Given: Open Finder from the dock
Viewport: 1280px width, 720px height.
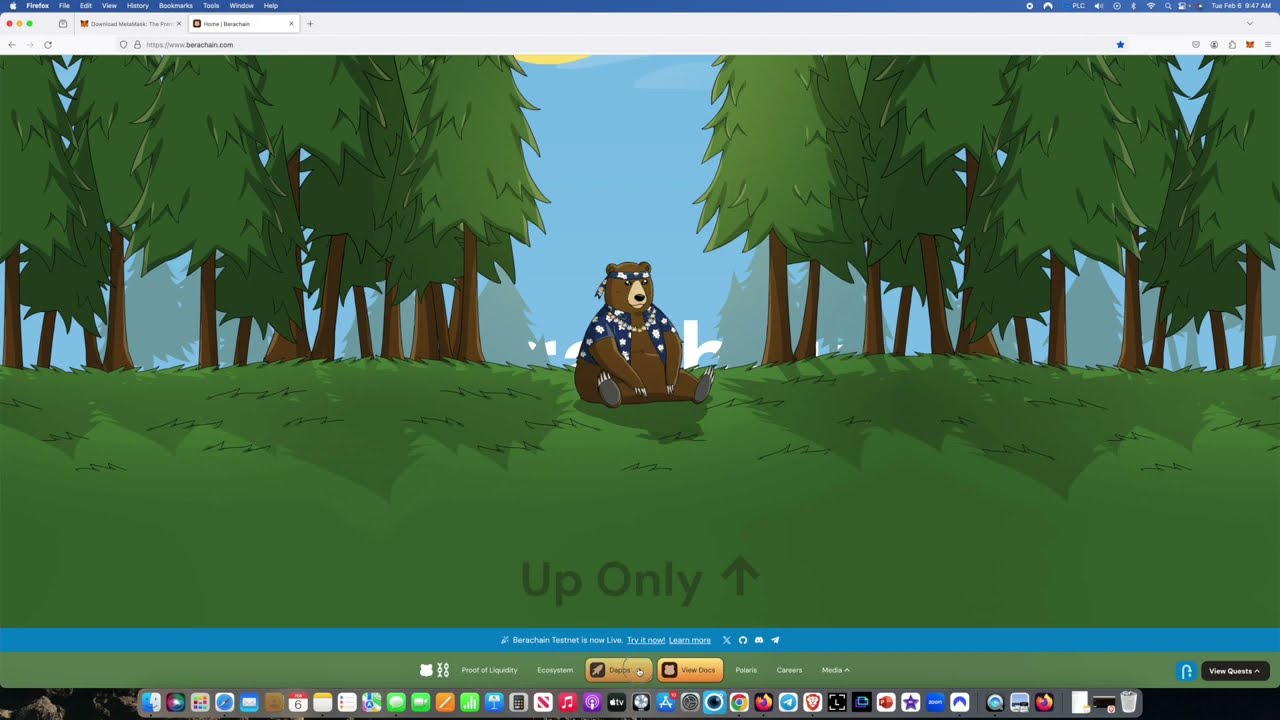Looking at the screenshot, I should pos(151,703).
